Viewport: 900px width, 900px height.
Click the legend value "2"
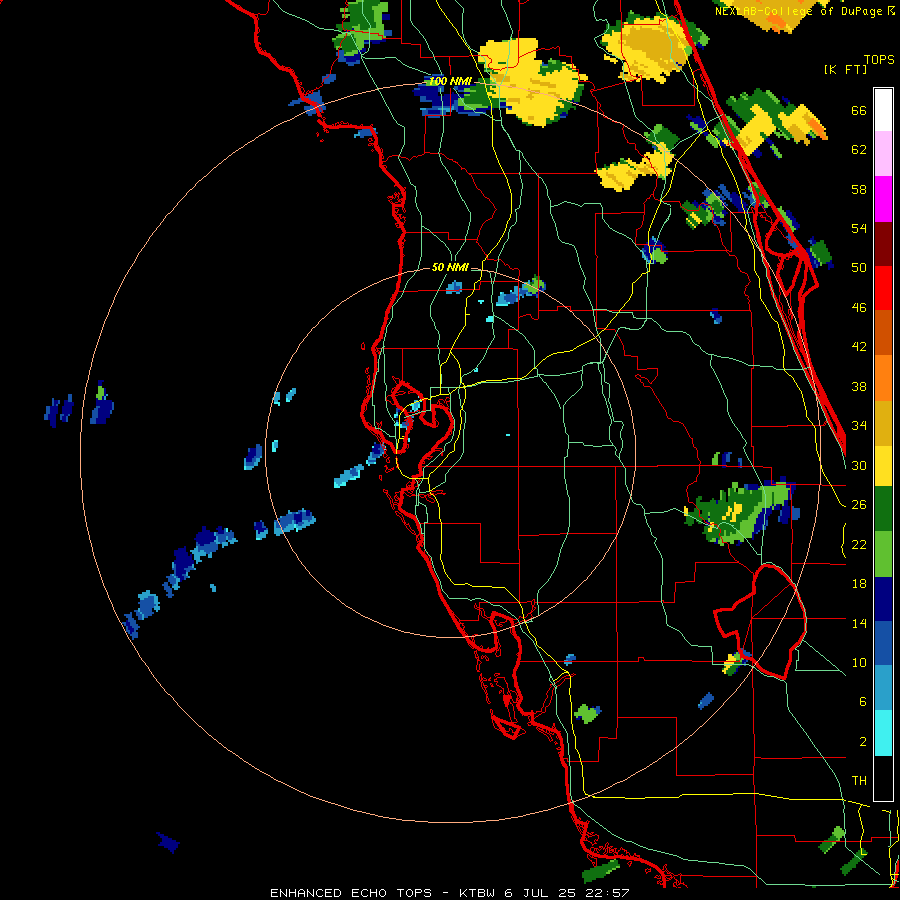point(863,742)
